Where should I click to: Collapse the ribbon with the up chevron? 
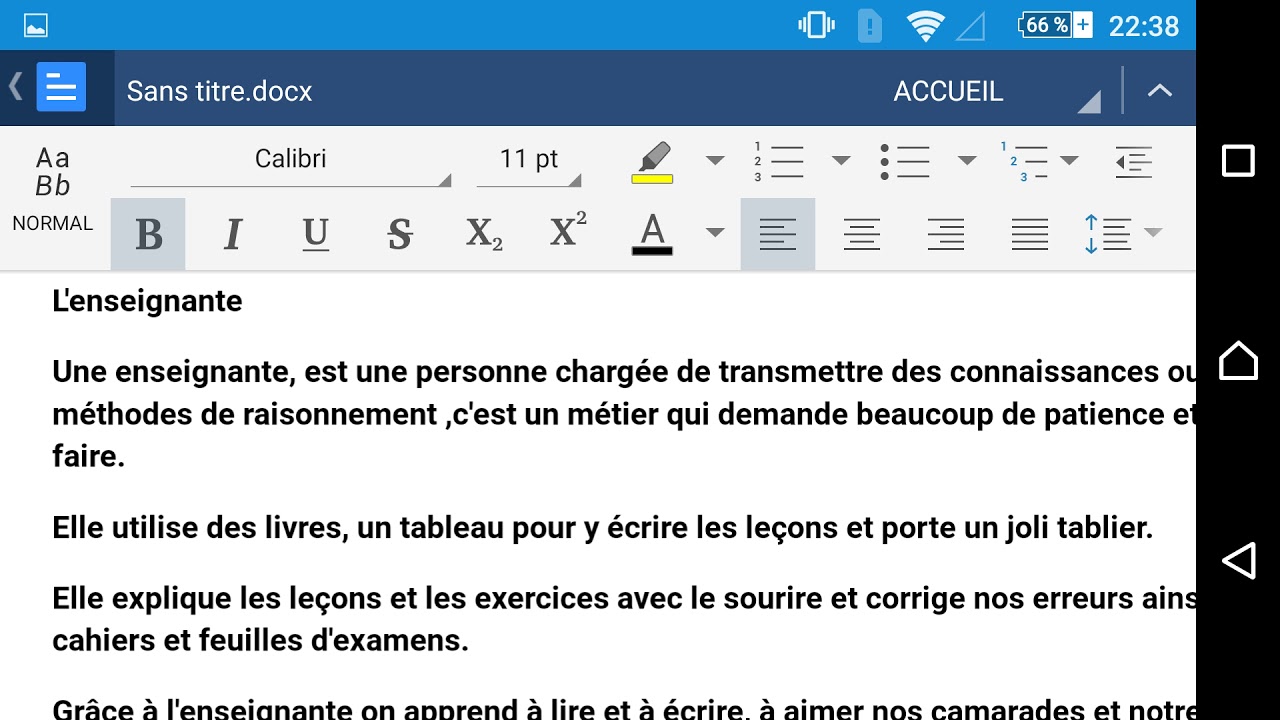[1159, 90]
